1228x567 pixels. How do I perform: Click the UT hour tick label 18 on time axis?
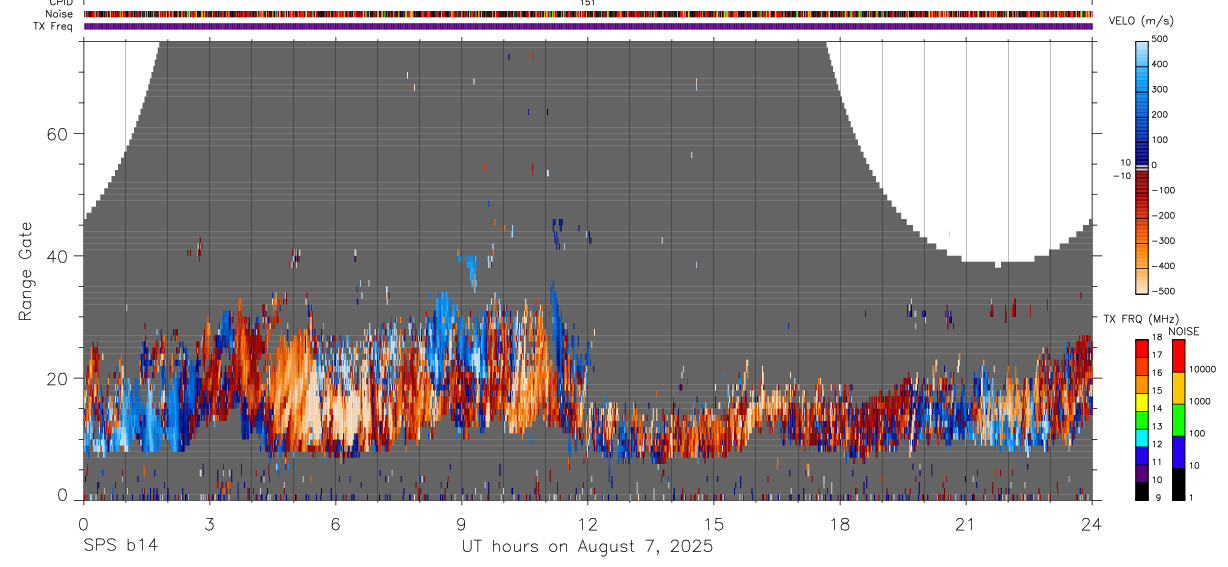[839, 524]
